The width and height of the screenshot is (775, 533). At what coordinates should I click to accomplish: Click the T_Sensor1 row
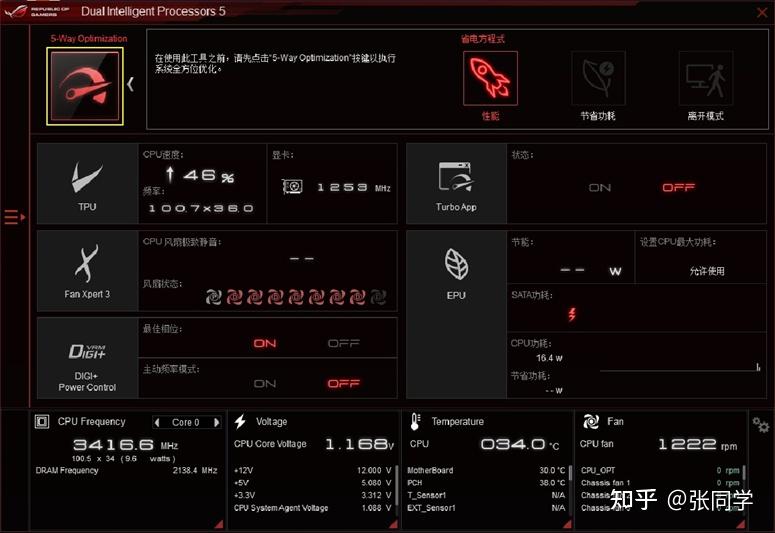click(x=486, y=495)
